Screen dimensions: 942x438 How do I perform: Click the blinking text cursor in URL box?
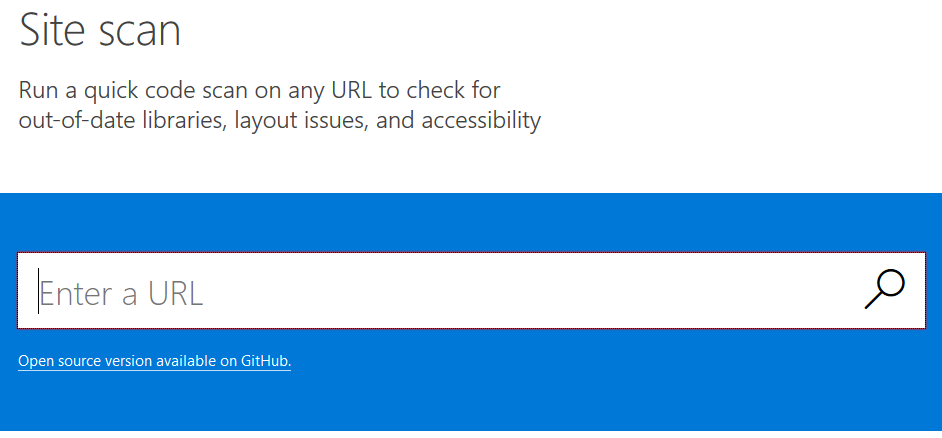click(x=39, y=291)
